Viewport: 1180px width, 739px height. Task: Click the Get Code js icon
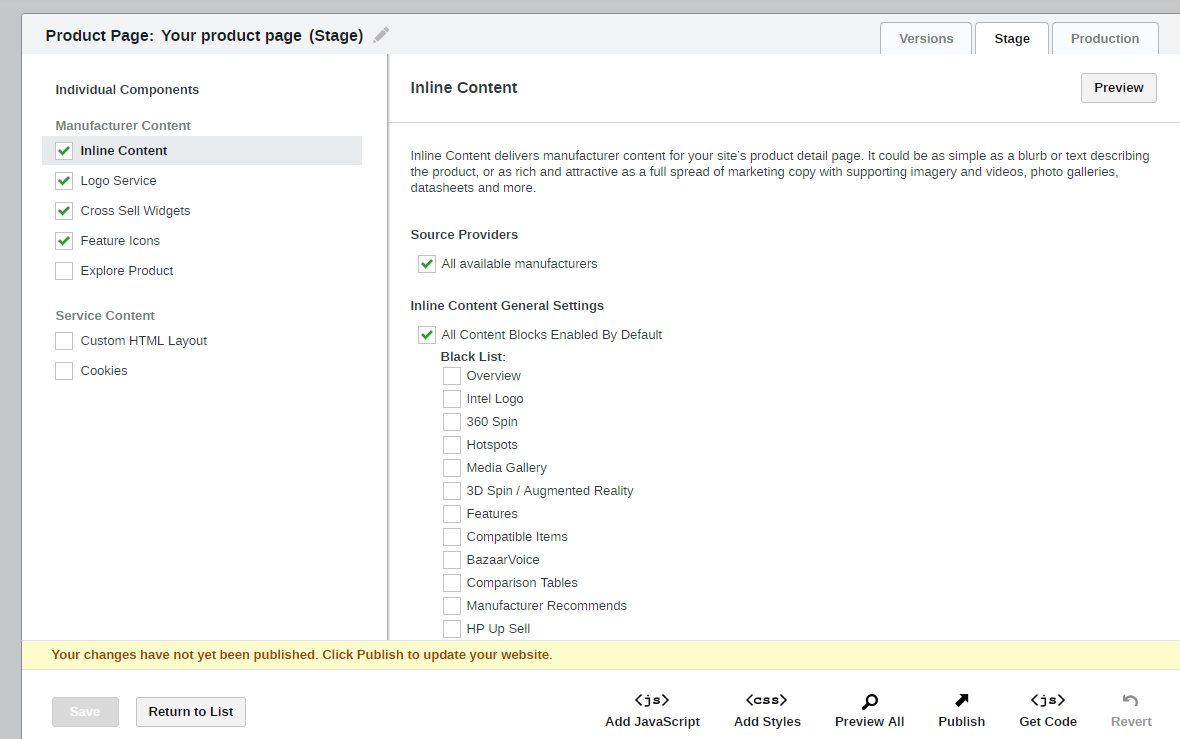[x=1048, y=701]
